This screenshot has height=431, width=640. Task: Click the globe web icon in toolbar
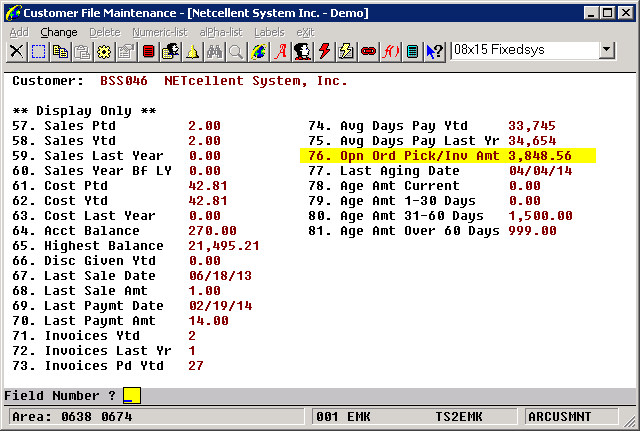click(259, 52)
